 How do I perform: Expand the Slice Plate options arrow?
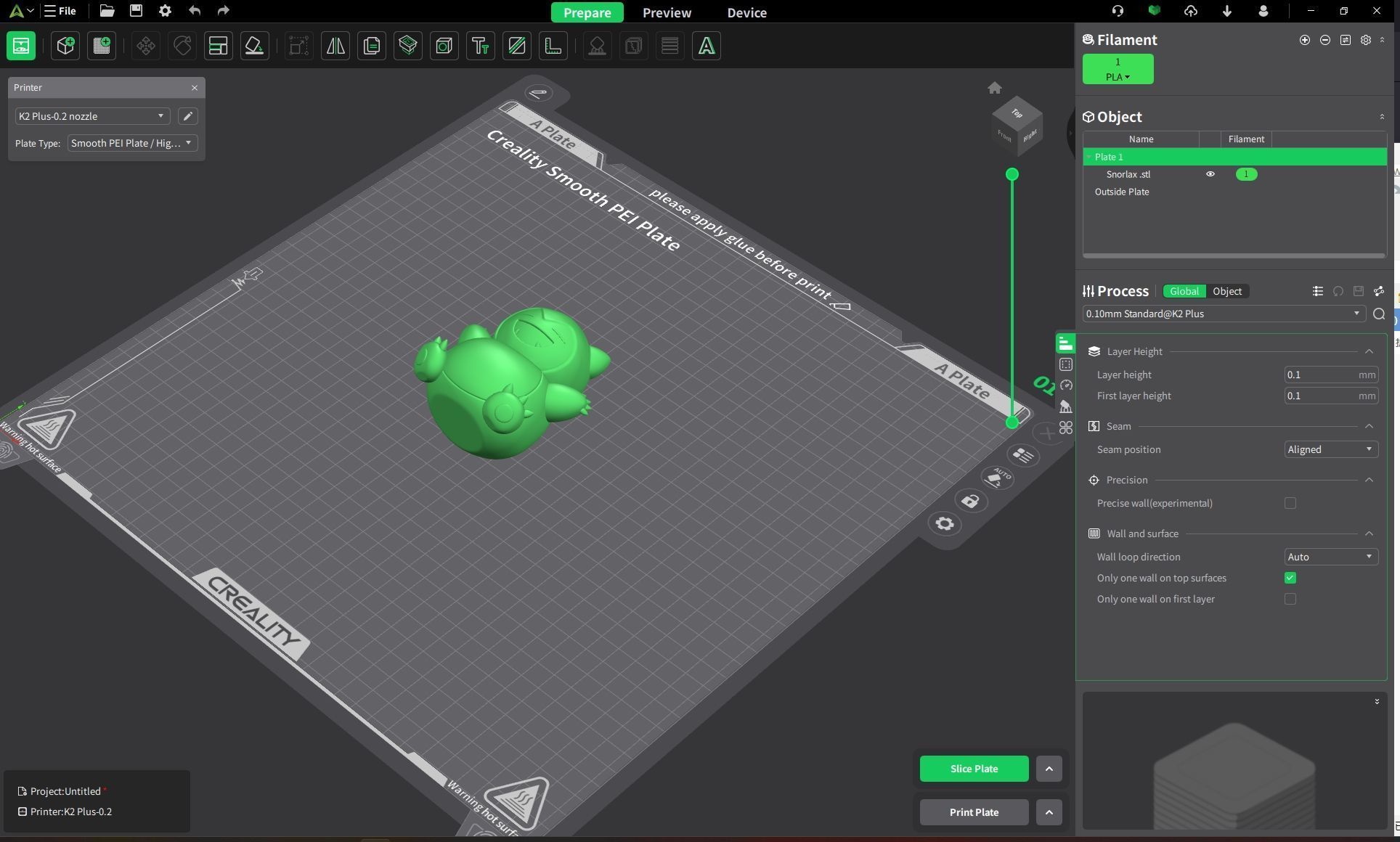1049,769
